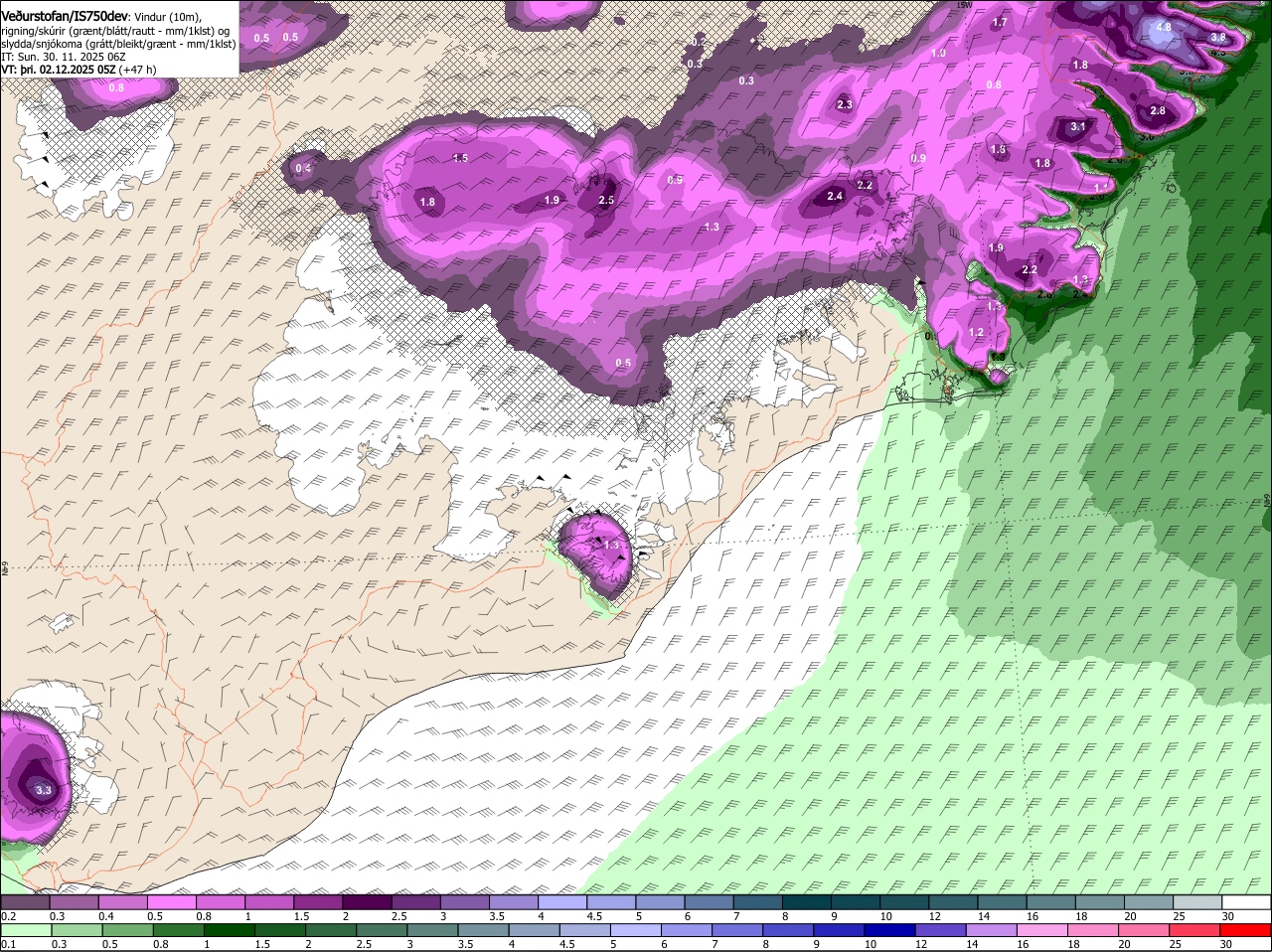Select violet 14 swatch in lower legend
This screenshot has height=952, width=1272.
pyautogui.click(x=992, y=930)
